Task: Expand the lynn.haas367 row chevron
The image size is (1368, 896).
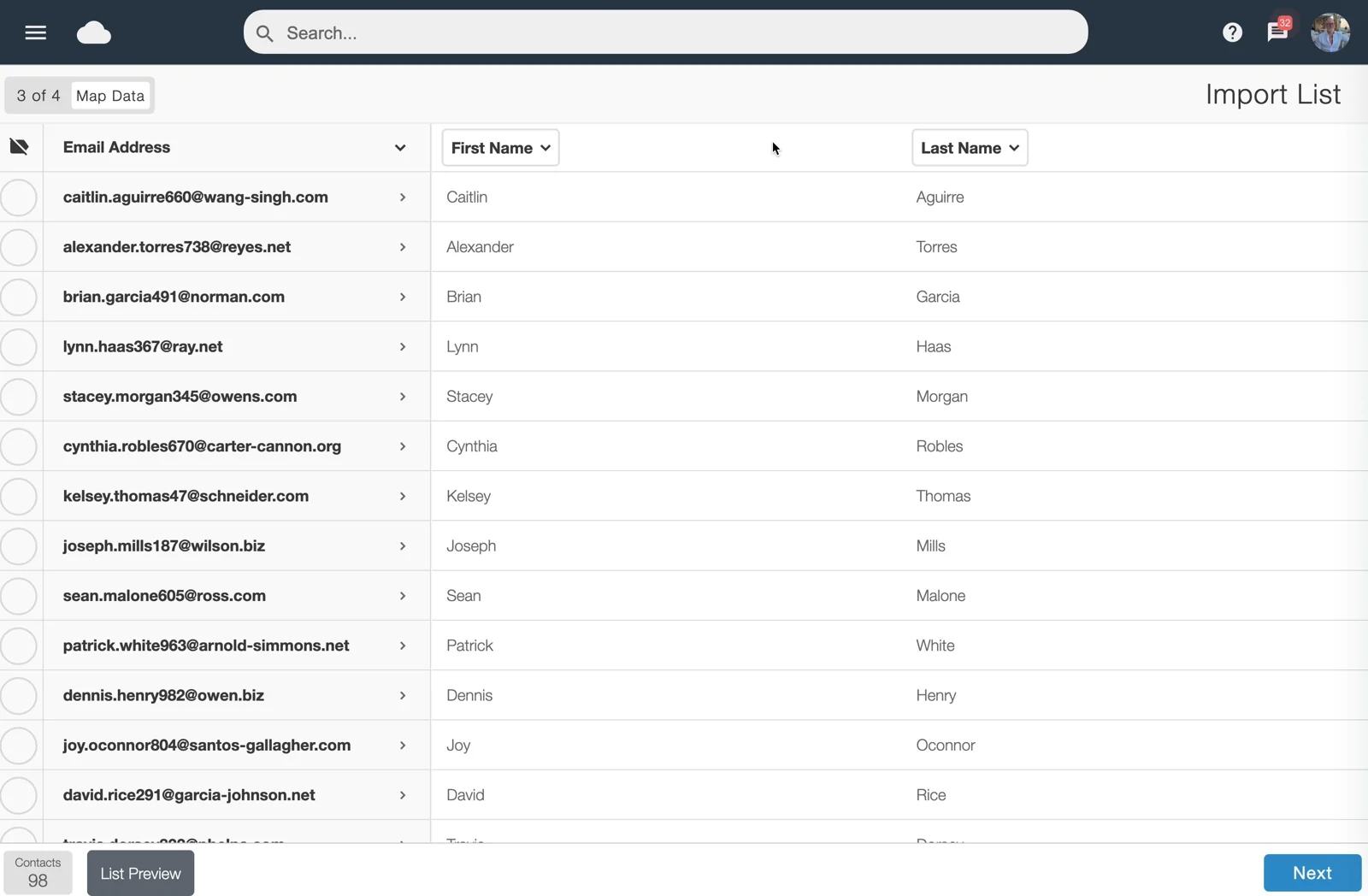Action: (x=403, y=347)
